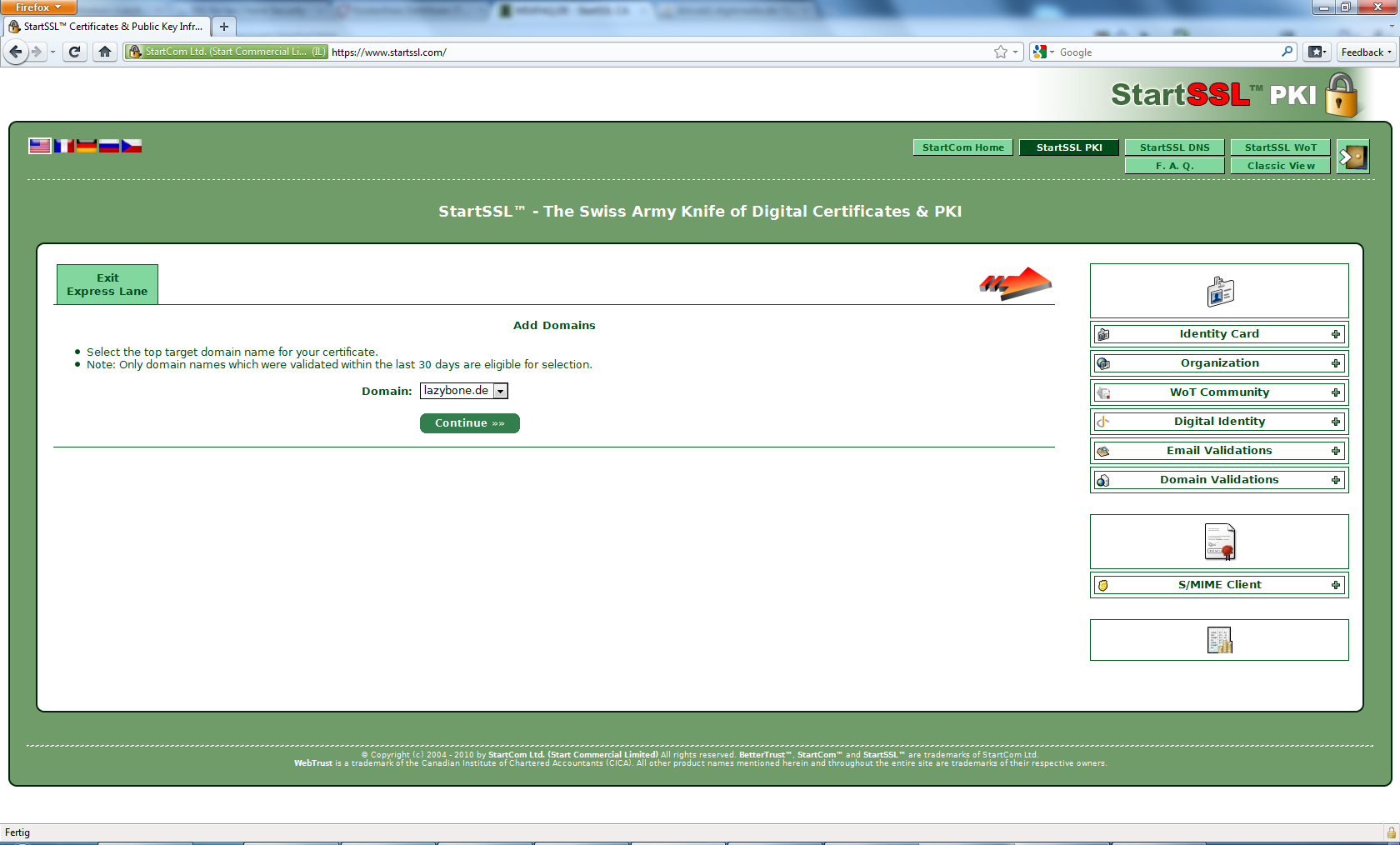Pick the Russian flag language icon
1400x845 pixels.
[109, 146]
